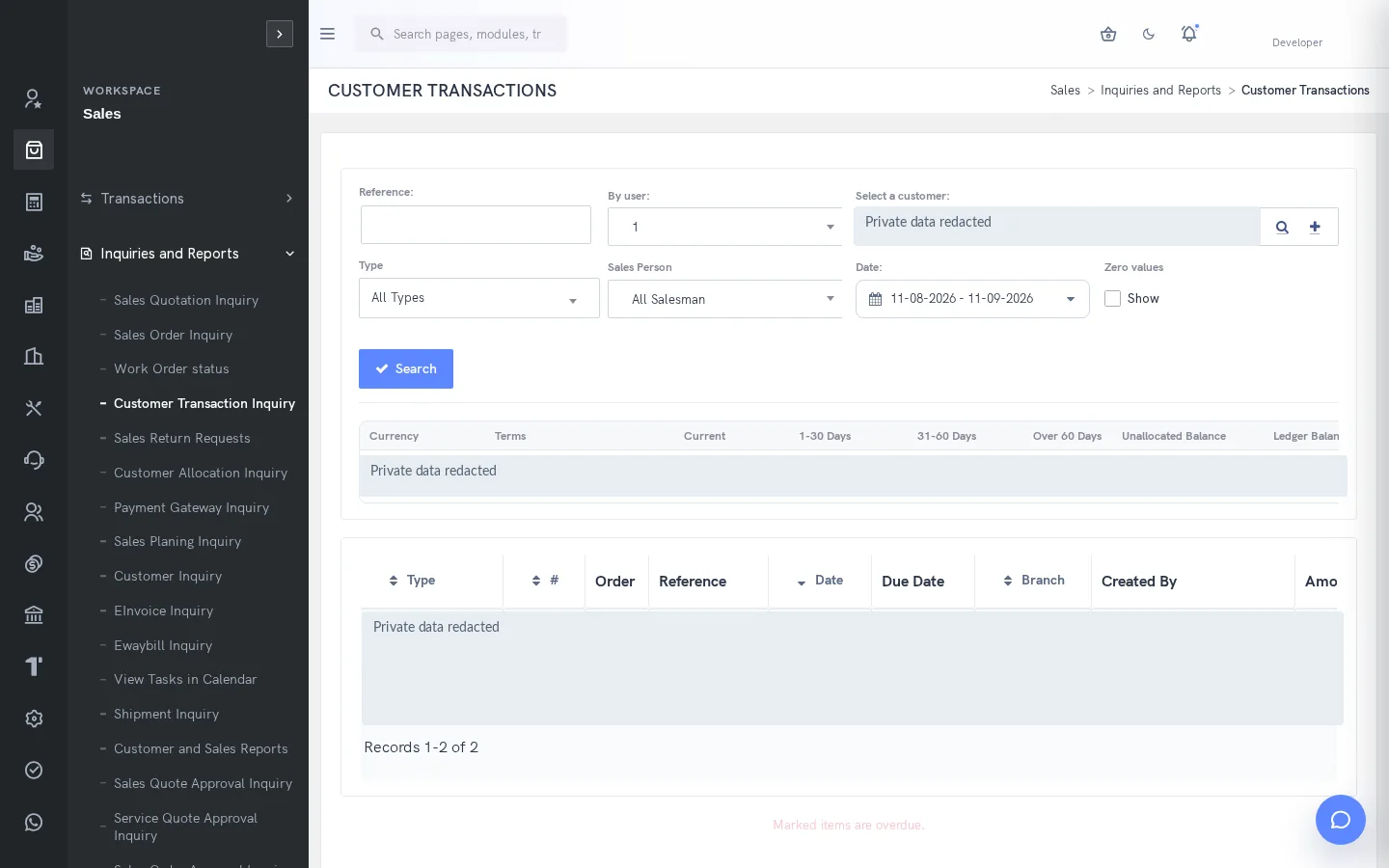Open the All Types dropdown

click(478, 298)
